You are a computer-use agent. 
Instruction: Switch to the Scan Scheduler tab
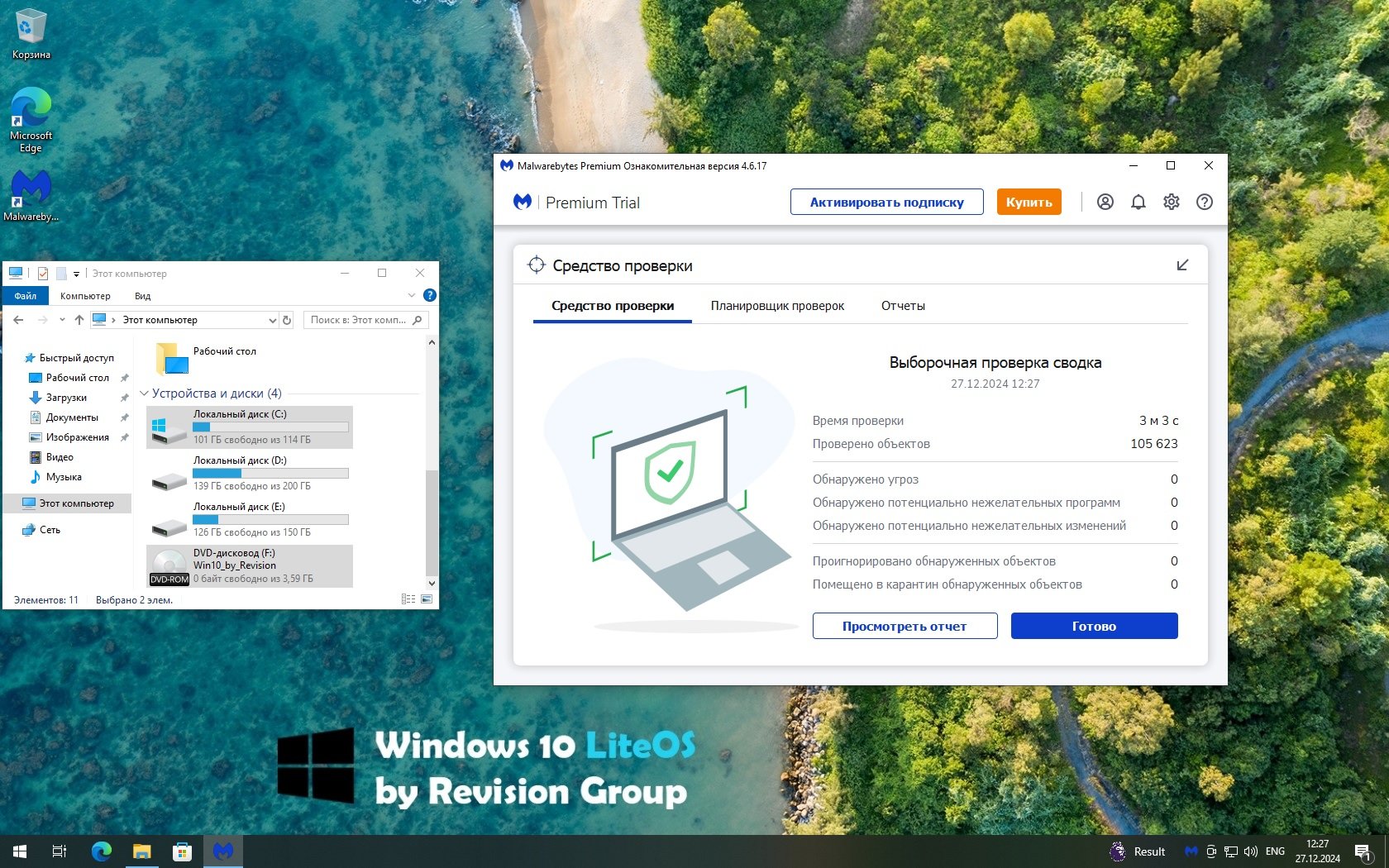pyautogui.click(x=777, y=306)
